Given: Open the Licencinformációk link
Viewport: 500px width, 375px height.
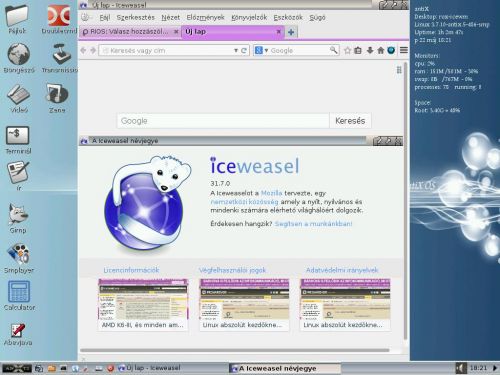Looking at the screenshot, I should pyautogui.click(x=131, y=270).
